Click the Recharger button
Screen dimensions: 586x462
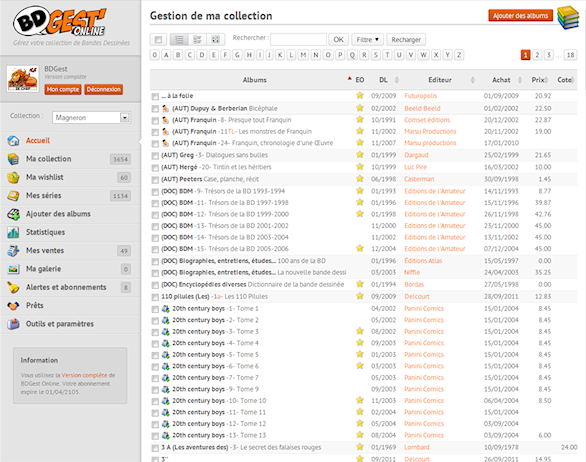tap(406, 39)
